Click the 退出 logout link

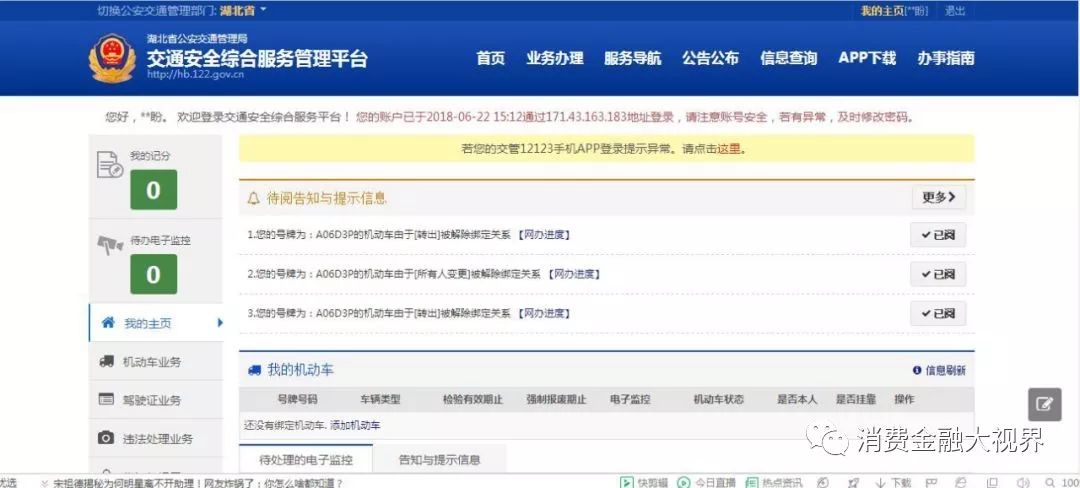tap(955, 10)
